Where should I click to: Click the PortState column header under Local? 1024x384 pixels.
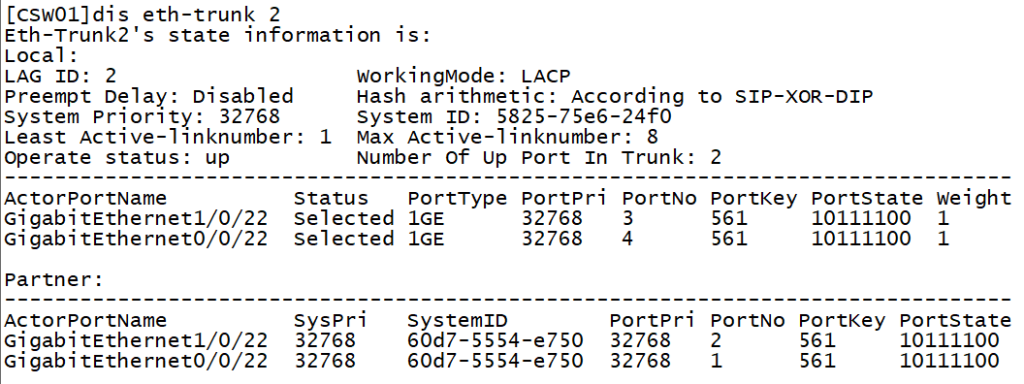click(867, 198)
